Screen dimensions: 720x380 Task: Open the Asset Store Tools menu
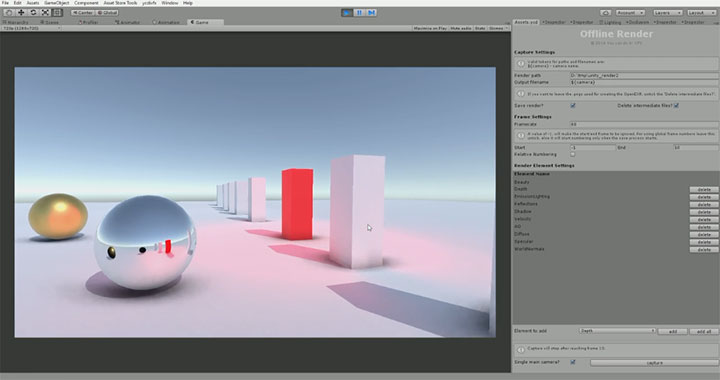tap(120, 3)
